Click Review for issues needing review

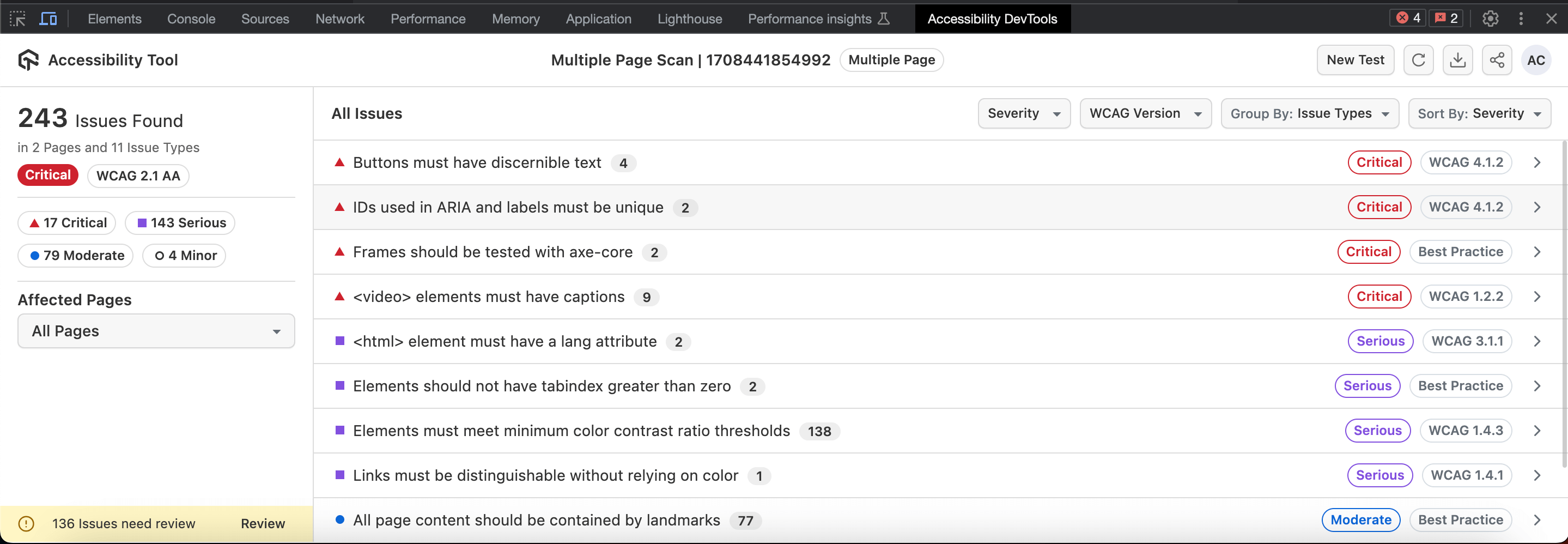pos(263,524)
